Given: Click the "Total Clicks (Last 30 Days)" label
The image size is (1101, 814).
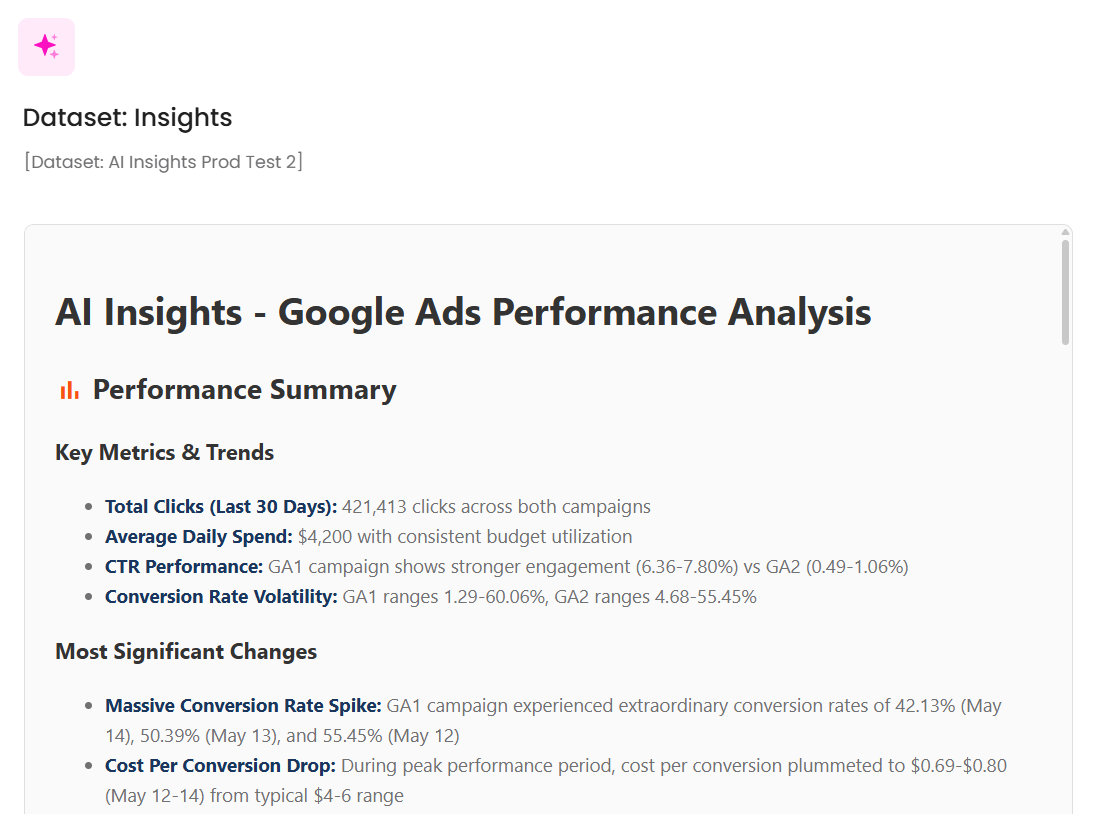Looking at the screenshot, I should coord(221,507).
